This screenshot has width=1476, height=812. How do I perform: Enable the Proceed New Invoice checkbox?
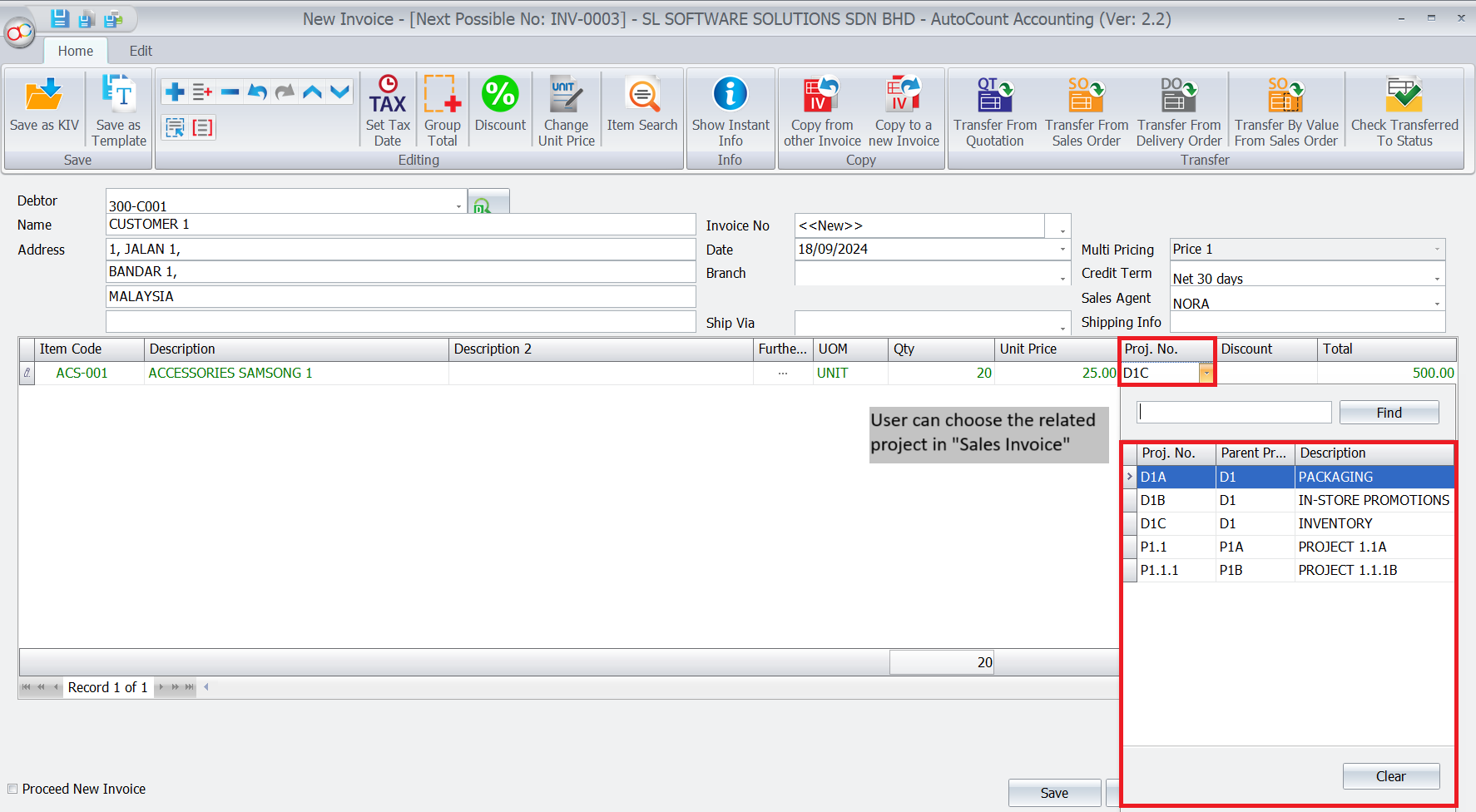click(12, 789)
